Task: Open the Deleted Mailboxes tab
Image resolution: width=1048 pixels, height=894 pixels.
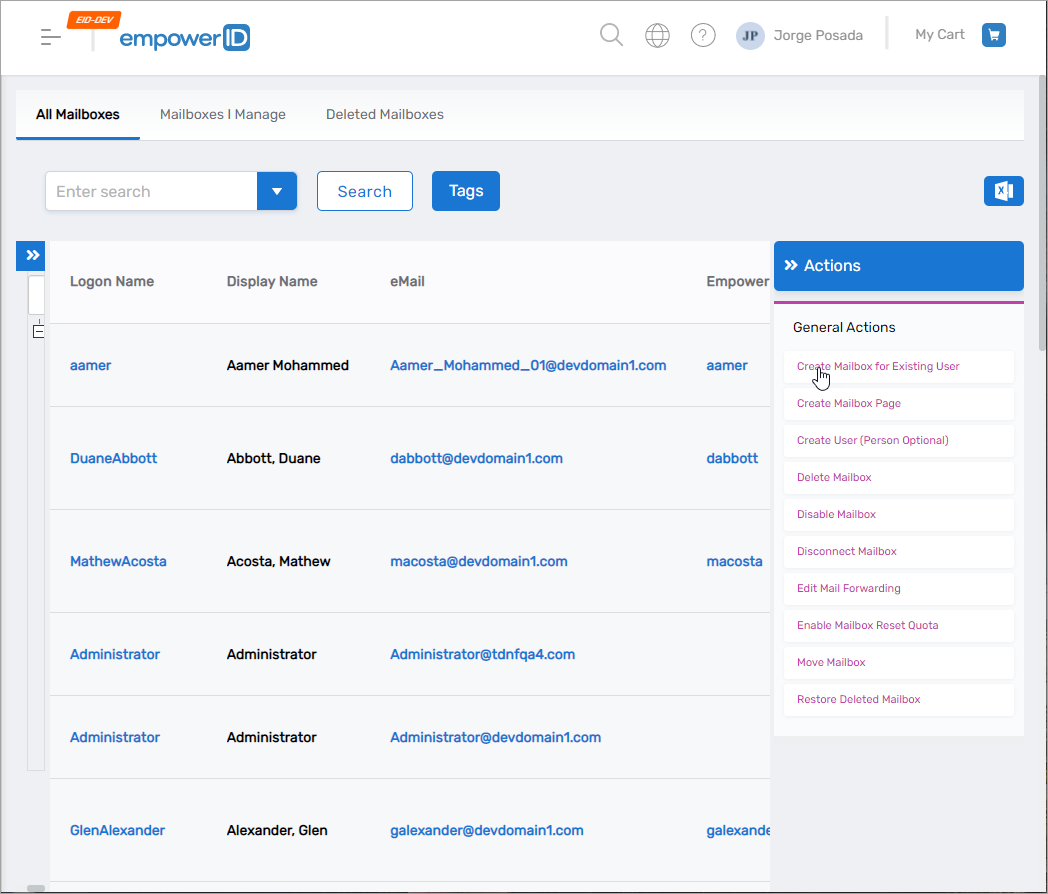Action: click(x=385, y=115)
